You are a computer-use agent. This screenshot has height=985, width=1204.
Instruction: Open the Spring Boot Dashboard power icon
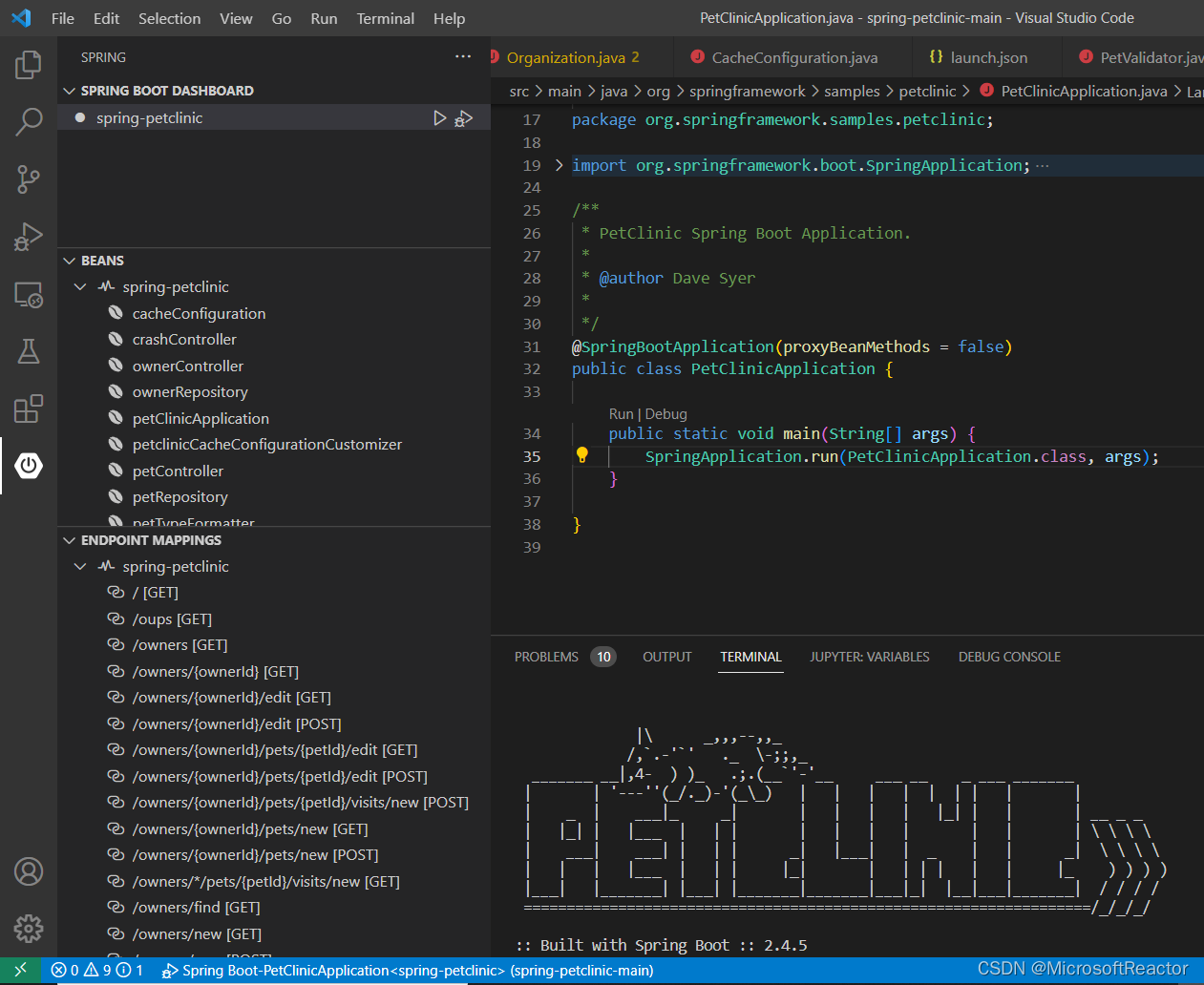pos(29,466)
